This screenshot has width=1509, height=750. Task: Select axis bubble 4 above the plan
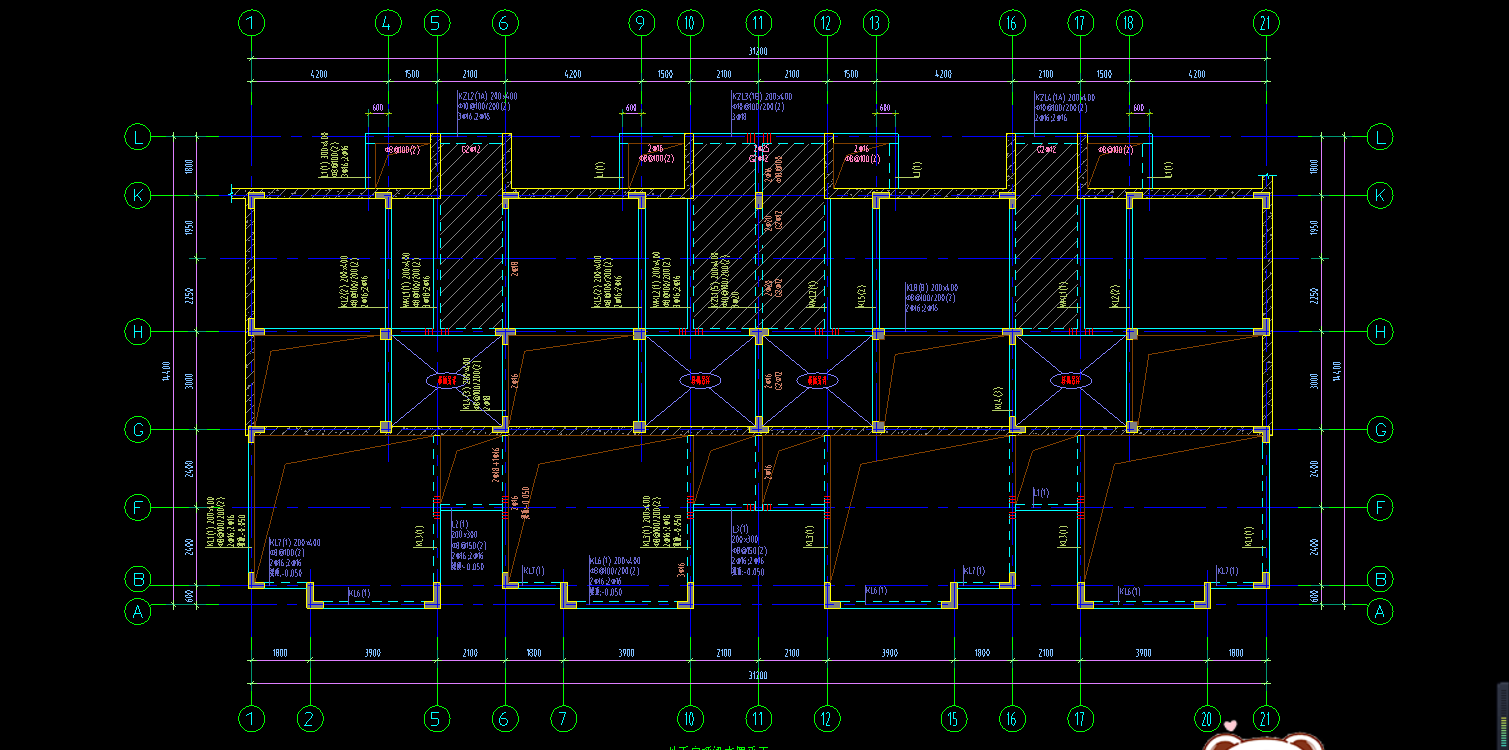(388, 22)
